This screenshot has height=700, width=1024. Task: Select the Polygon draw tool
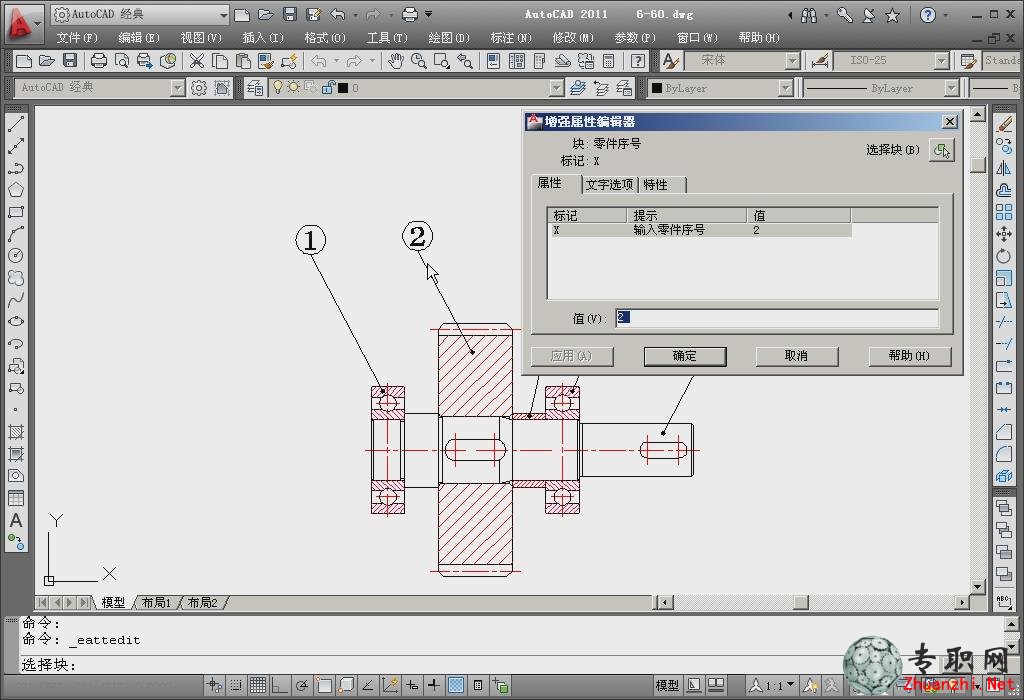(16, 190)
